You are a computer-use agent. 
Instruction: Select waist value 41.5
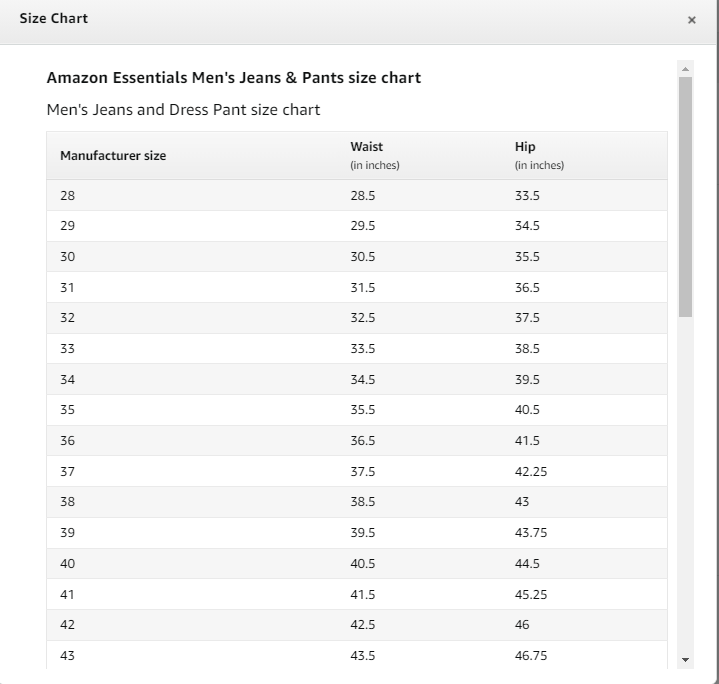(363, 594)
